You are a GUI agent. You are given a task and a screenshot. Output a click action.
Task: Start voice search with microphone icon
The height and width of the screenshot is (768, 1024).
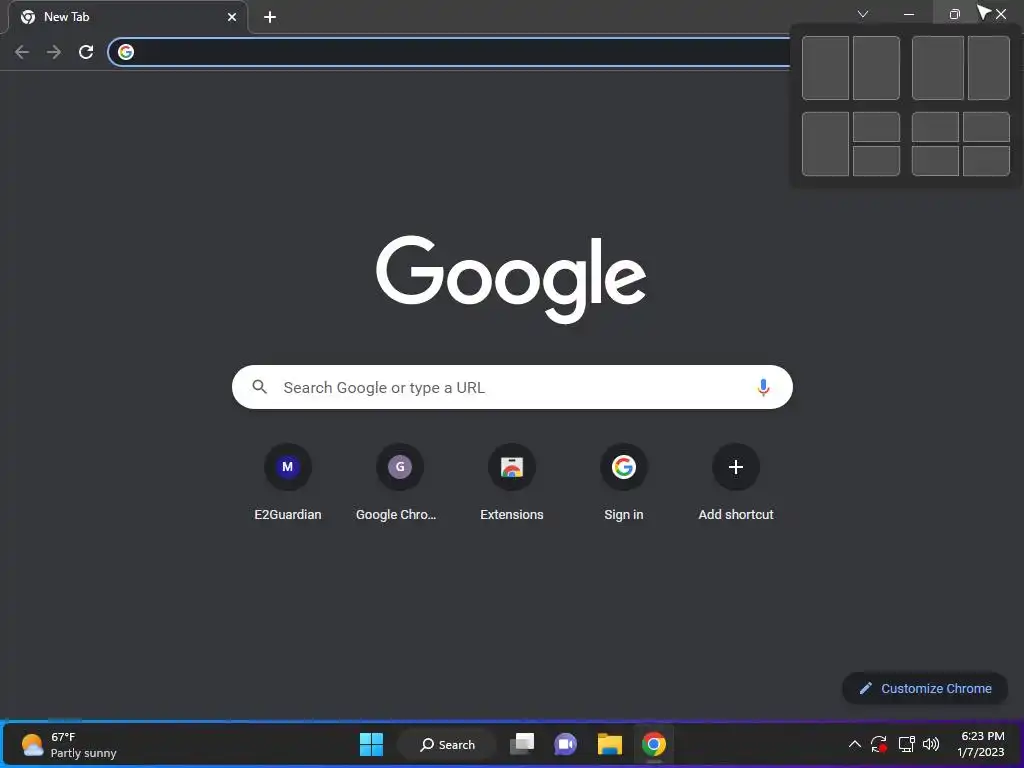pos(763,387)
